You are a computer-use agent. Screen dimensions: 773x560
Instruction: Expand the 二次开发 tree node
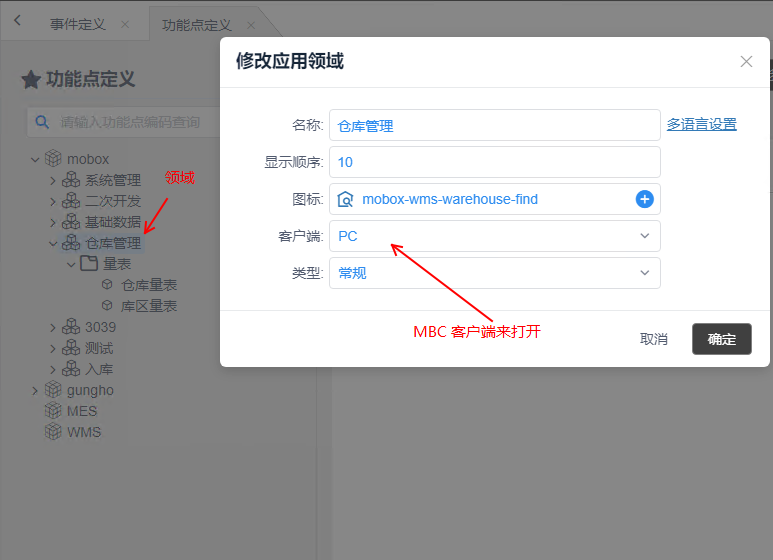tap(53, 201)
